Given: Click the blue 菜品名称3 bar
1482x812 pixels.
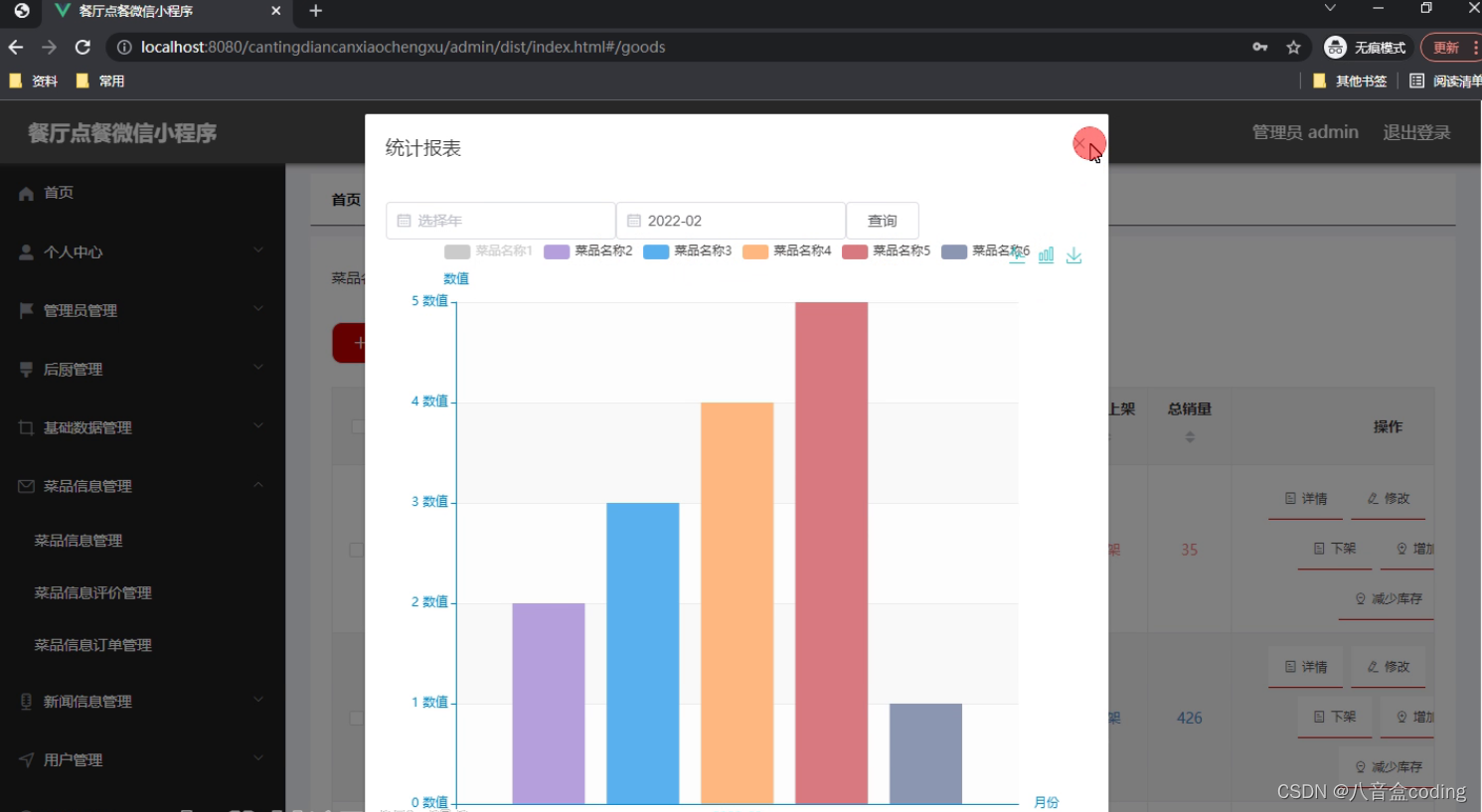Looking at the screenshot, I should 643,653.
